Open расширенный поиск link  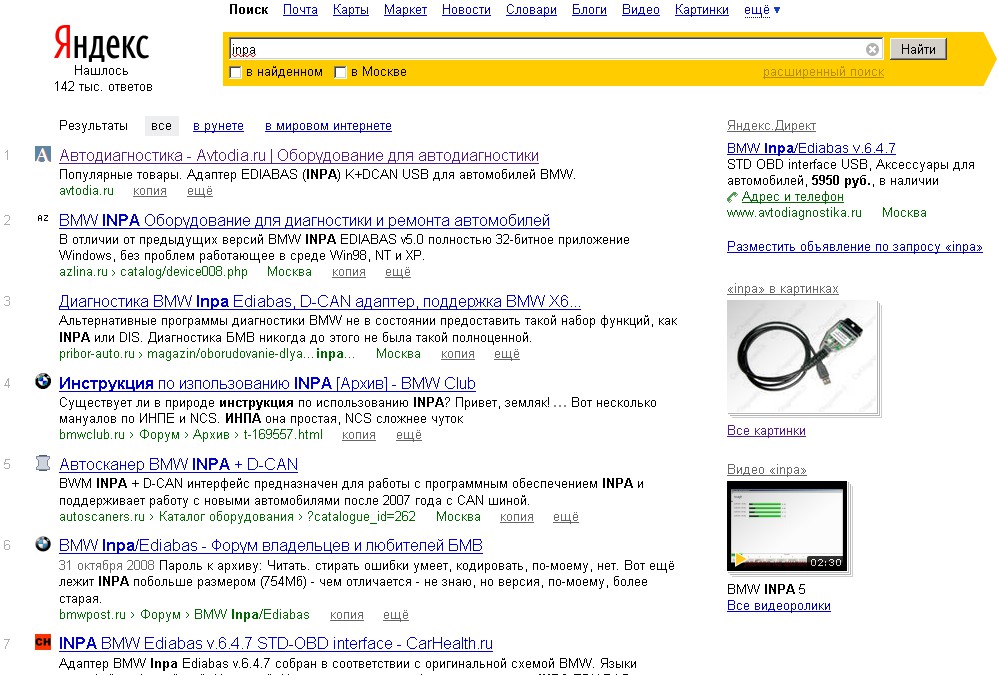coord(823,72)
